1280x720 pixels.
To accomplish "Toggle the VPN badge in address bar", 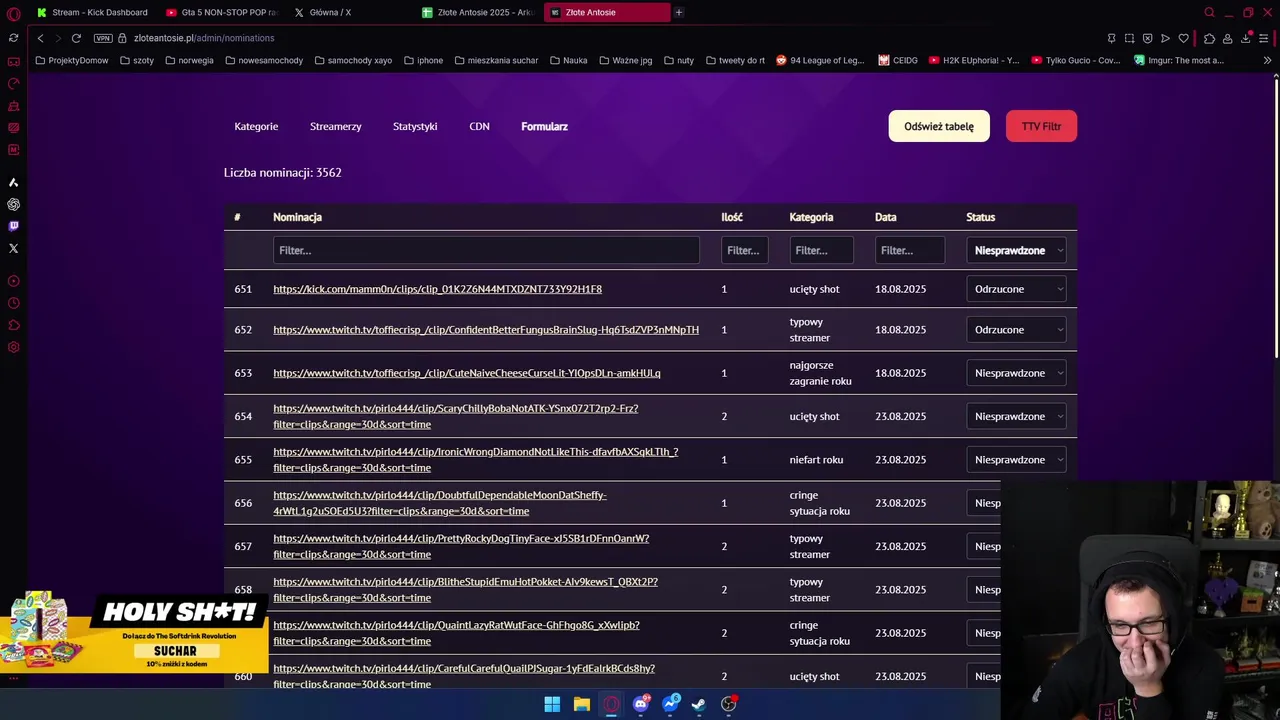I will 103,38.
